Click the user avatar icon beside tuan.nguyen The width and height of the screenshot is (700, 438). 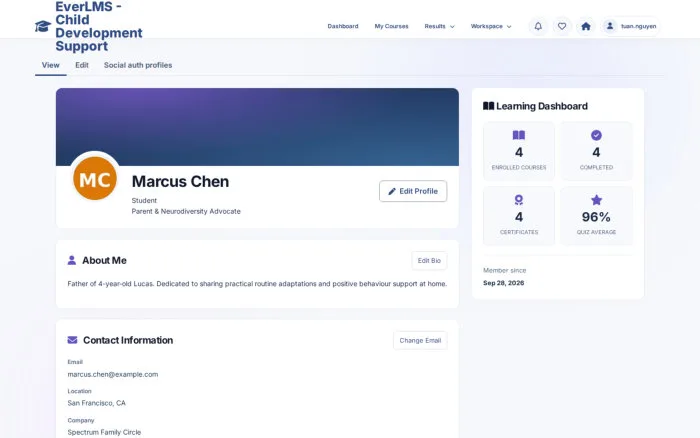(609, 26)
